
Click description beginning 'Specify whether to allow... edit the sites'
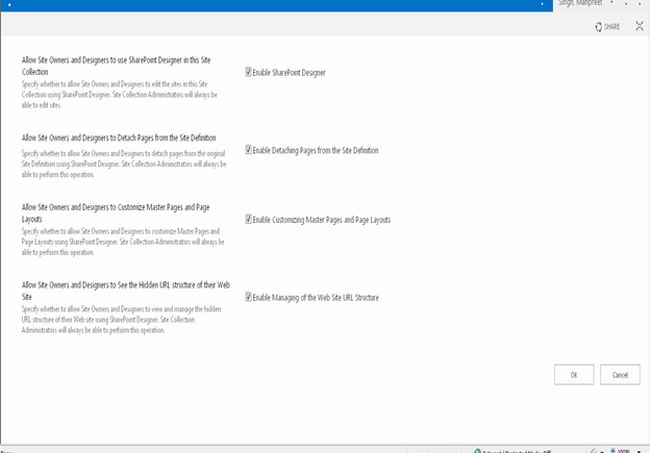119,94
